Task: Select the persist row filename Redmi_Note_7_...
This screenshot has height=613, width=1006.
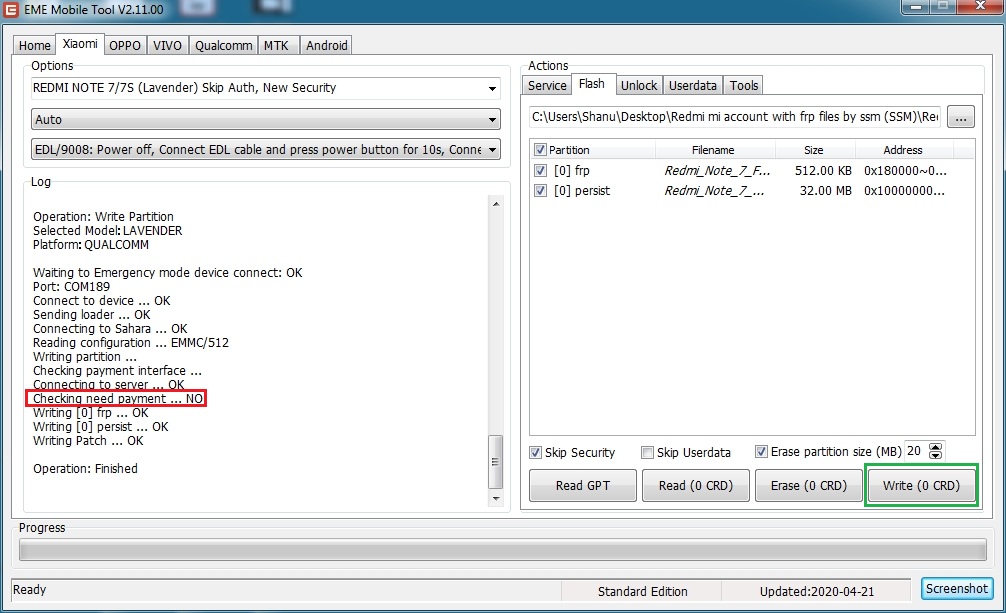Action: (x=714, y=191)
